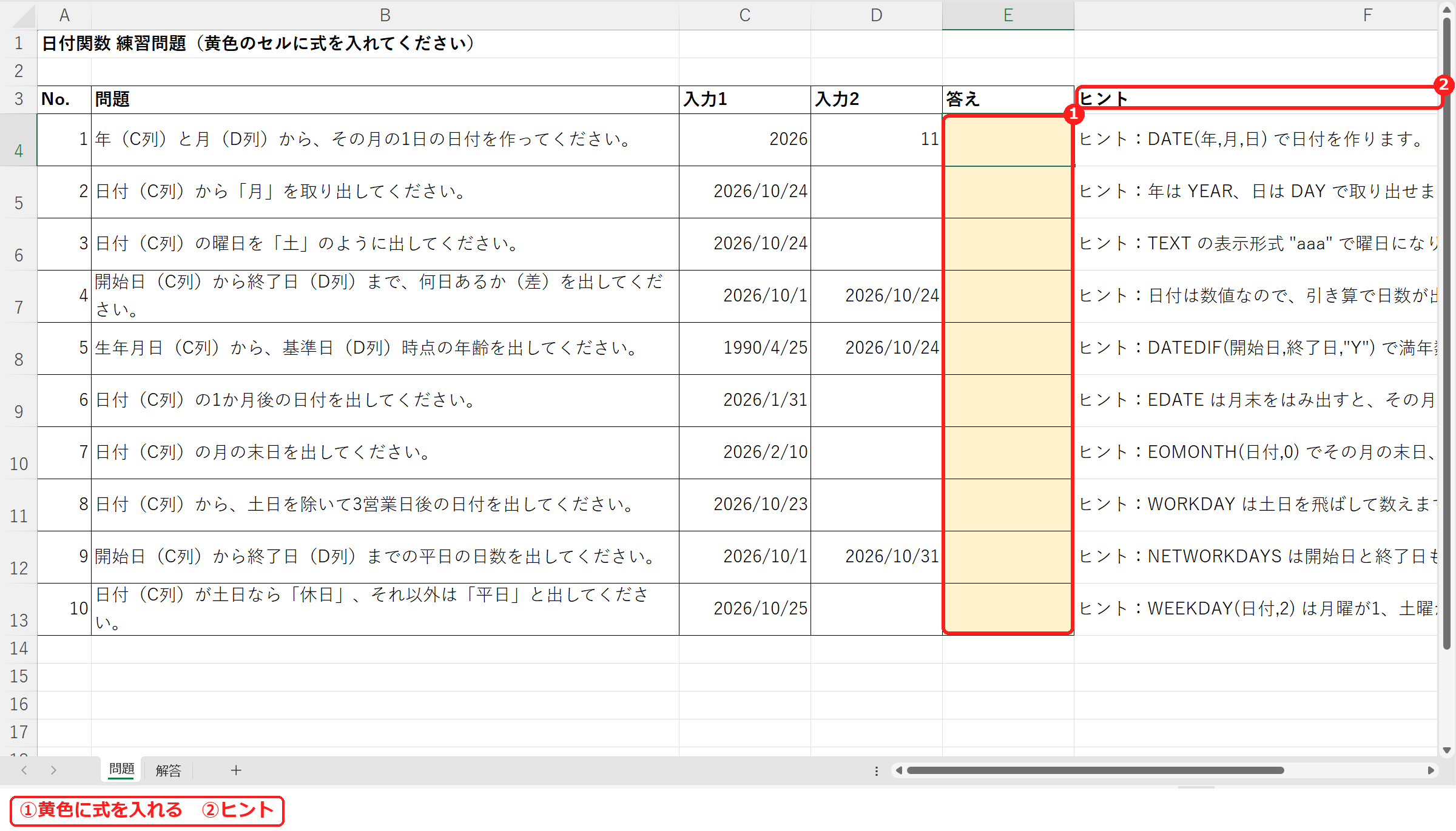Click the NETWORKDAYS hint cell
The height and width of the screenshot is (831, 1456).
1256,557
